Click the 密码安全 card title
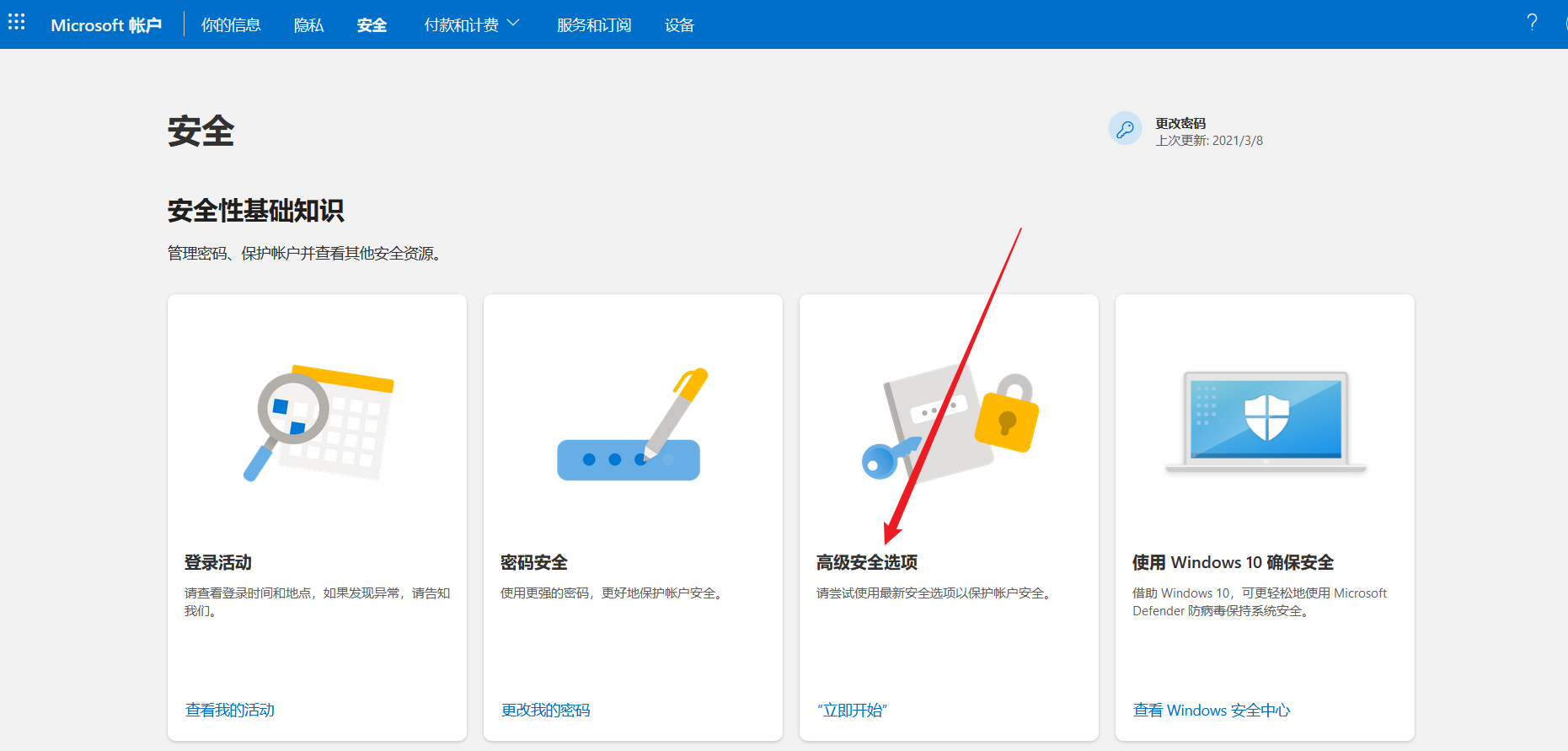The height and width of the screenshot is (751, 1568). [534, 562]
